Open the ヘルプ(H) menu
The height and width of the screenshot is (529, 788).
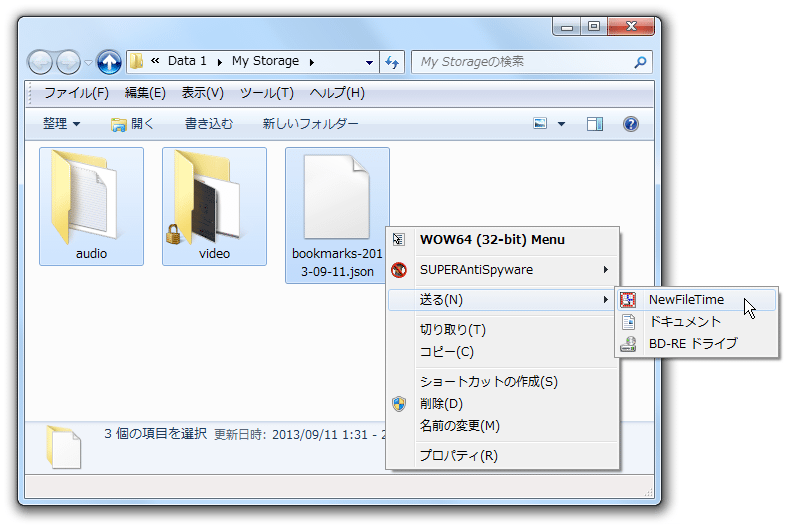[337, 93]
